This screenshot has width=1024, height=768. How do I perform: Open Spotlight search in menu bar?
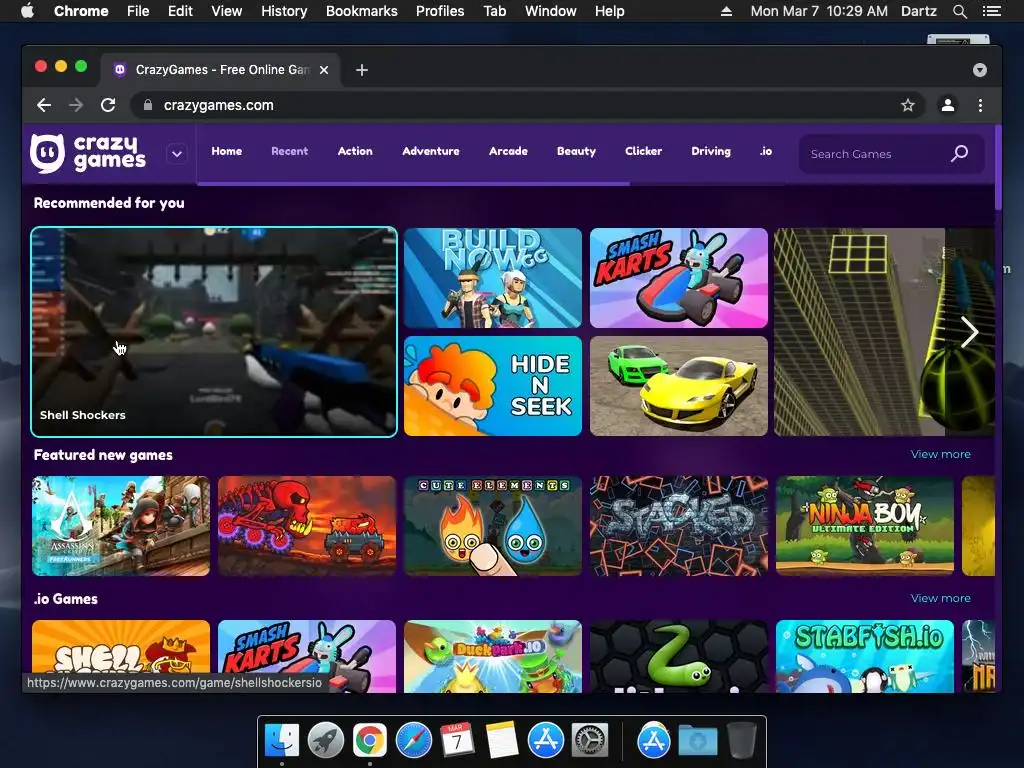coord(959,11)
